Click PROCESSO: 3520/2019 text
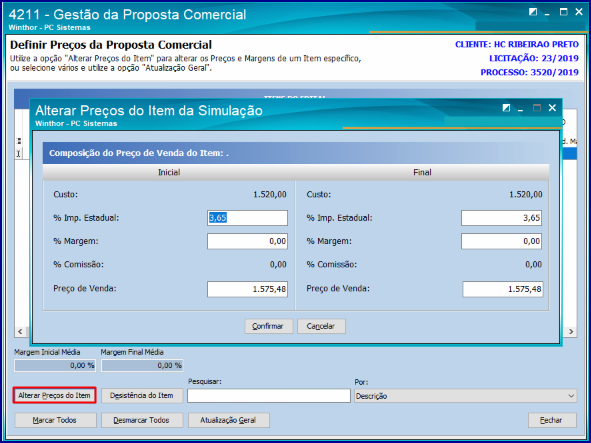 [530, 72]
